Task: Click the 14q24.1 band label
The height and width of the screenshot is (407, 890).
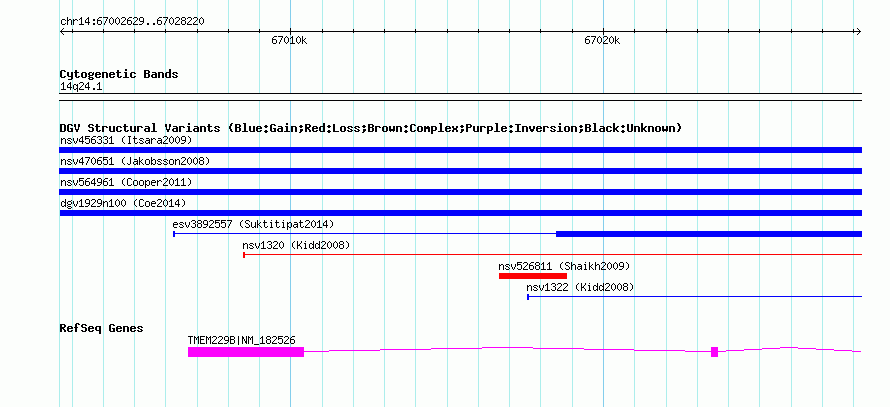Action: pos(81,87)
